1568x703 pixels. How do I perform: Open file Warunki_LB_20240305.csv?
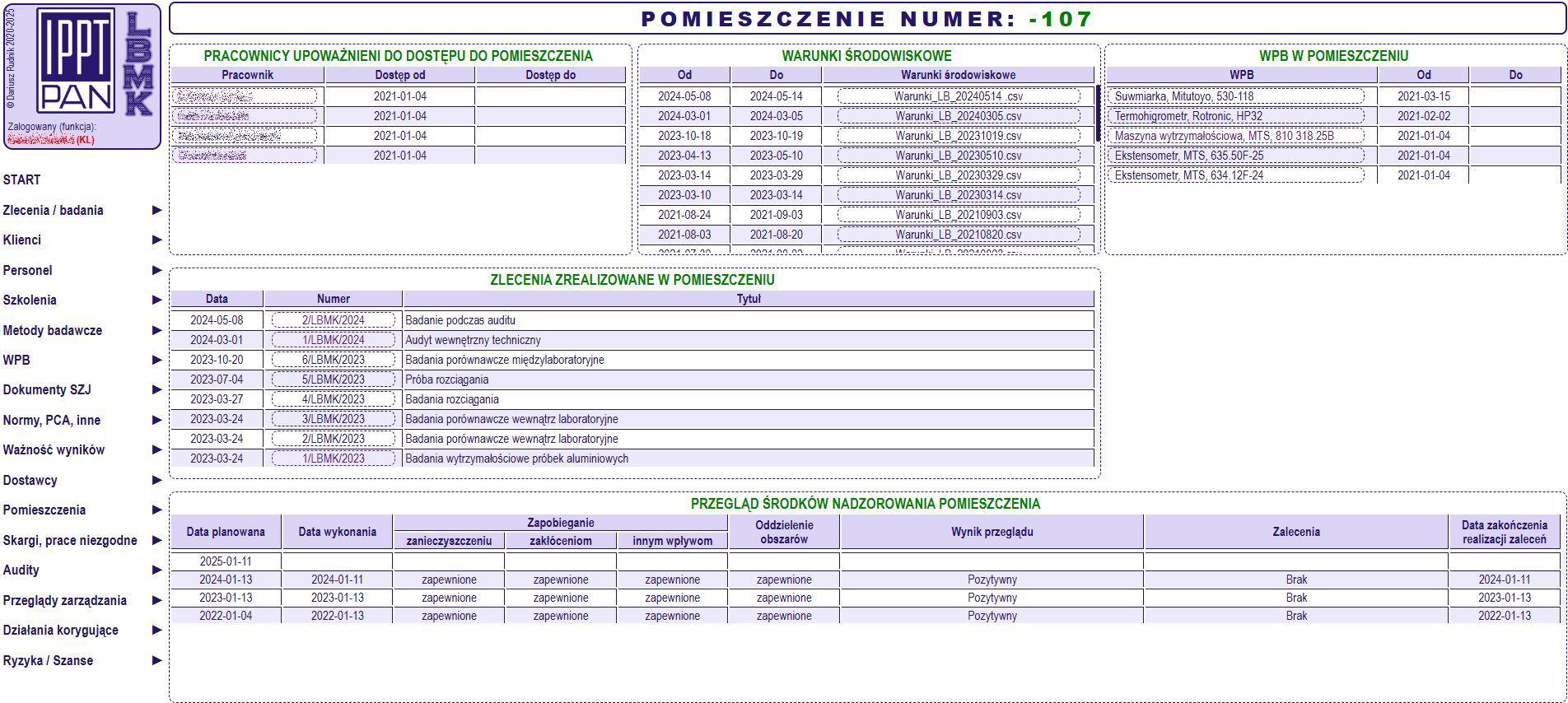(959, 116)
